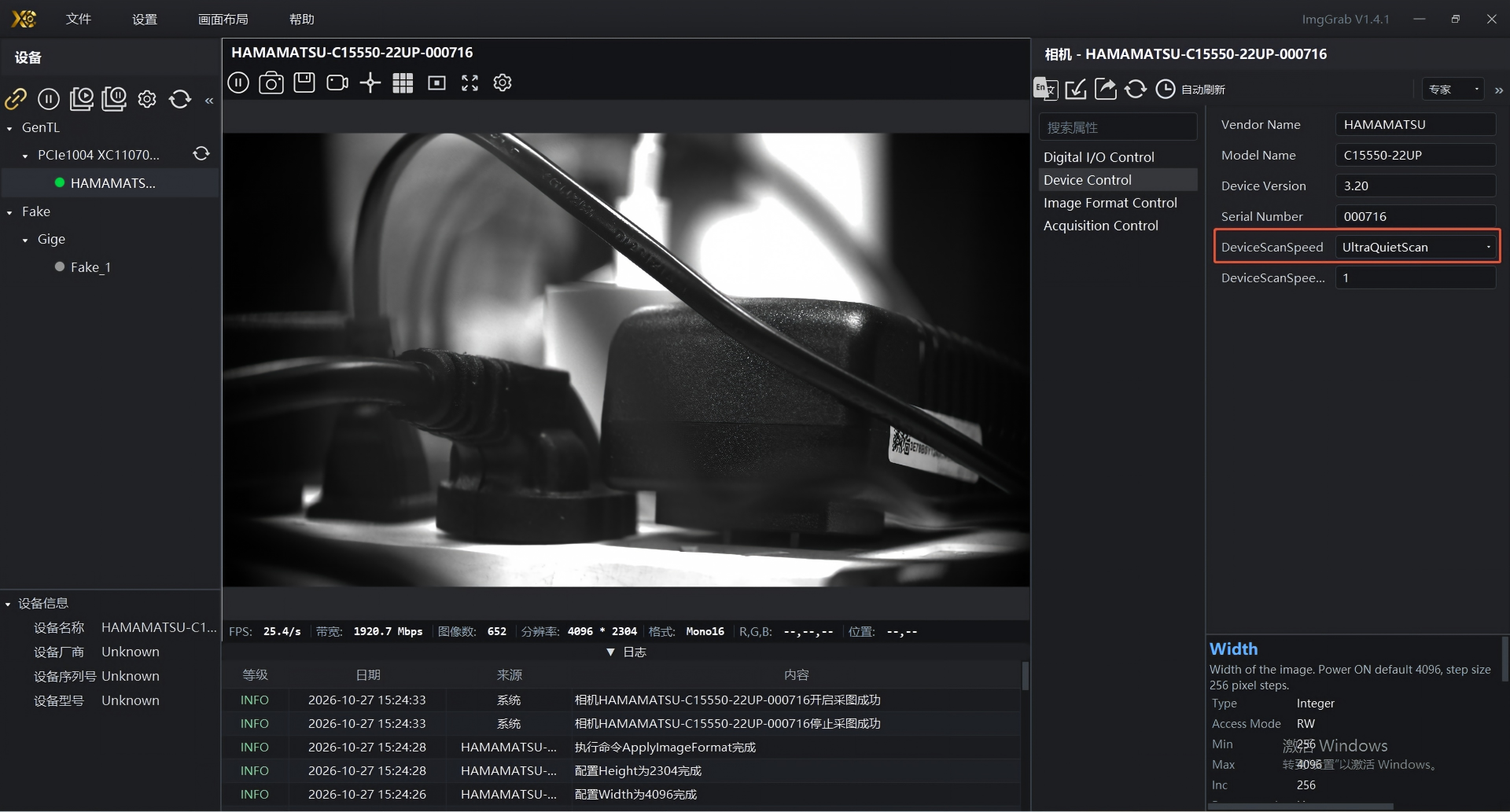The width and height of the screenshot is (1510, 812).
Task: Open the 文件 menu
Action: 79,19
